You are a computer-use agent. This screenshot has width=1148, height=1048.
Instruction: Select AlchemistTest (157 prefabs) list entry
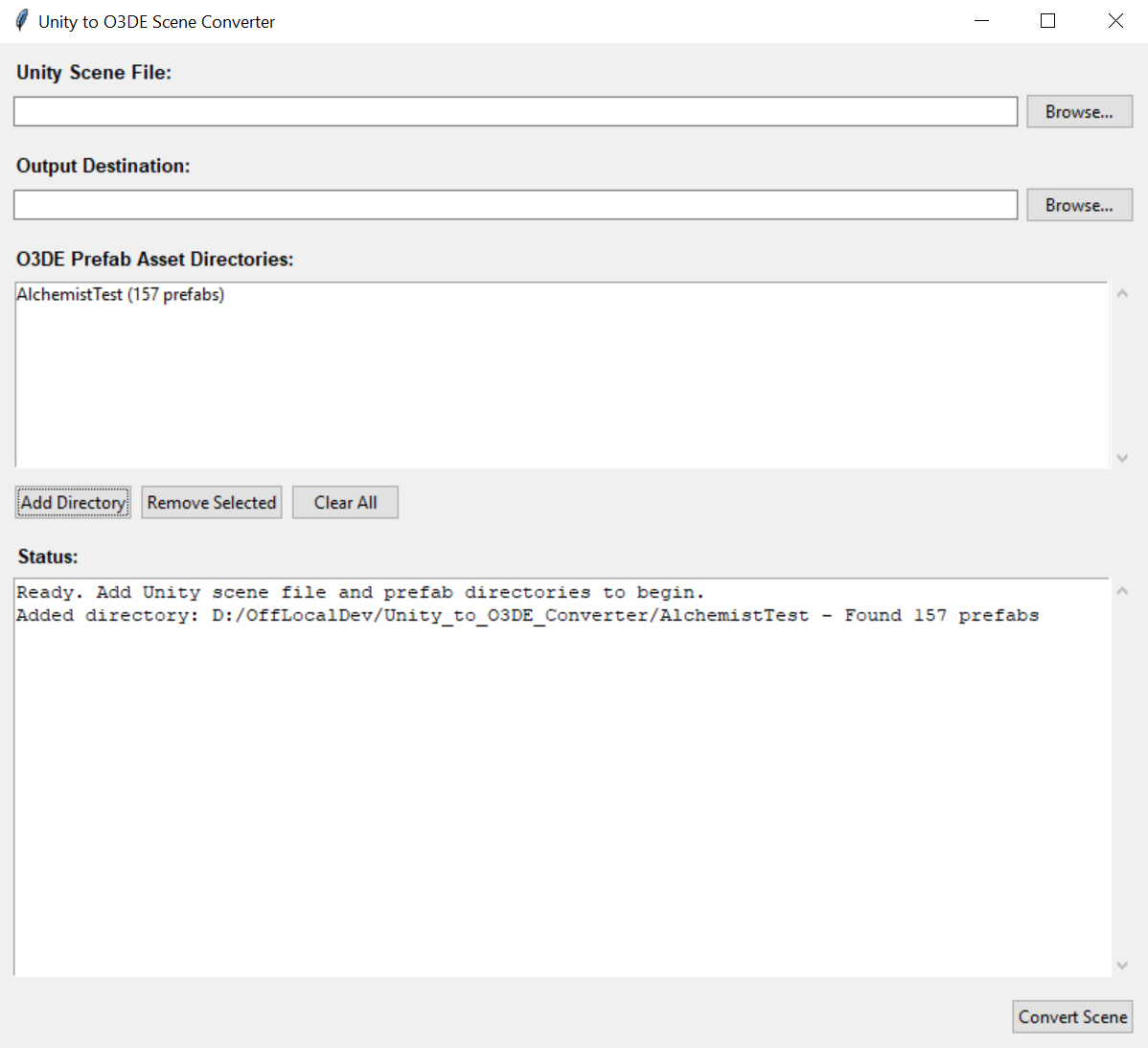pyautogui.click(x=121, y=295)
